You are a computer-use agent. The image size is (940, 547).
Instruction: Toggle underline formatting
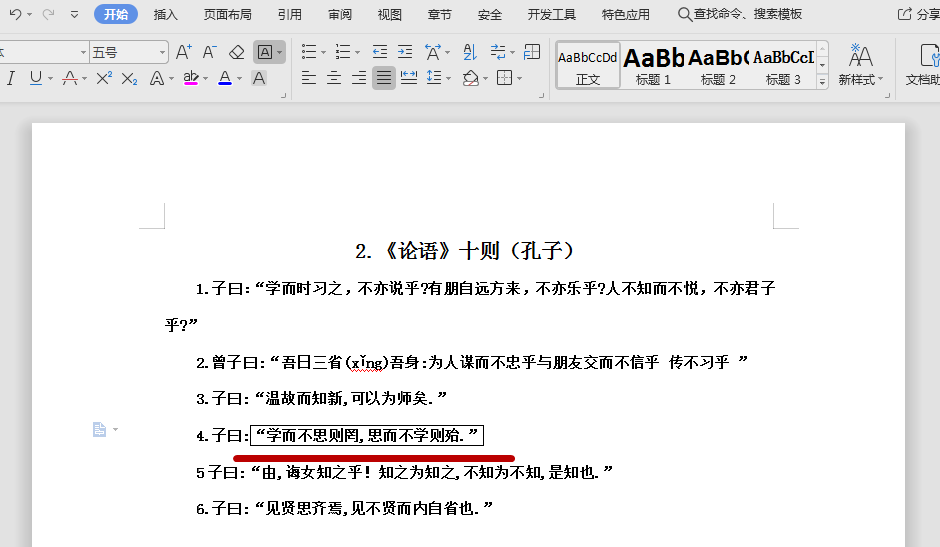tap(35, 78)
